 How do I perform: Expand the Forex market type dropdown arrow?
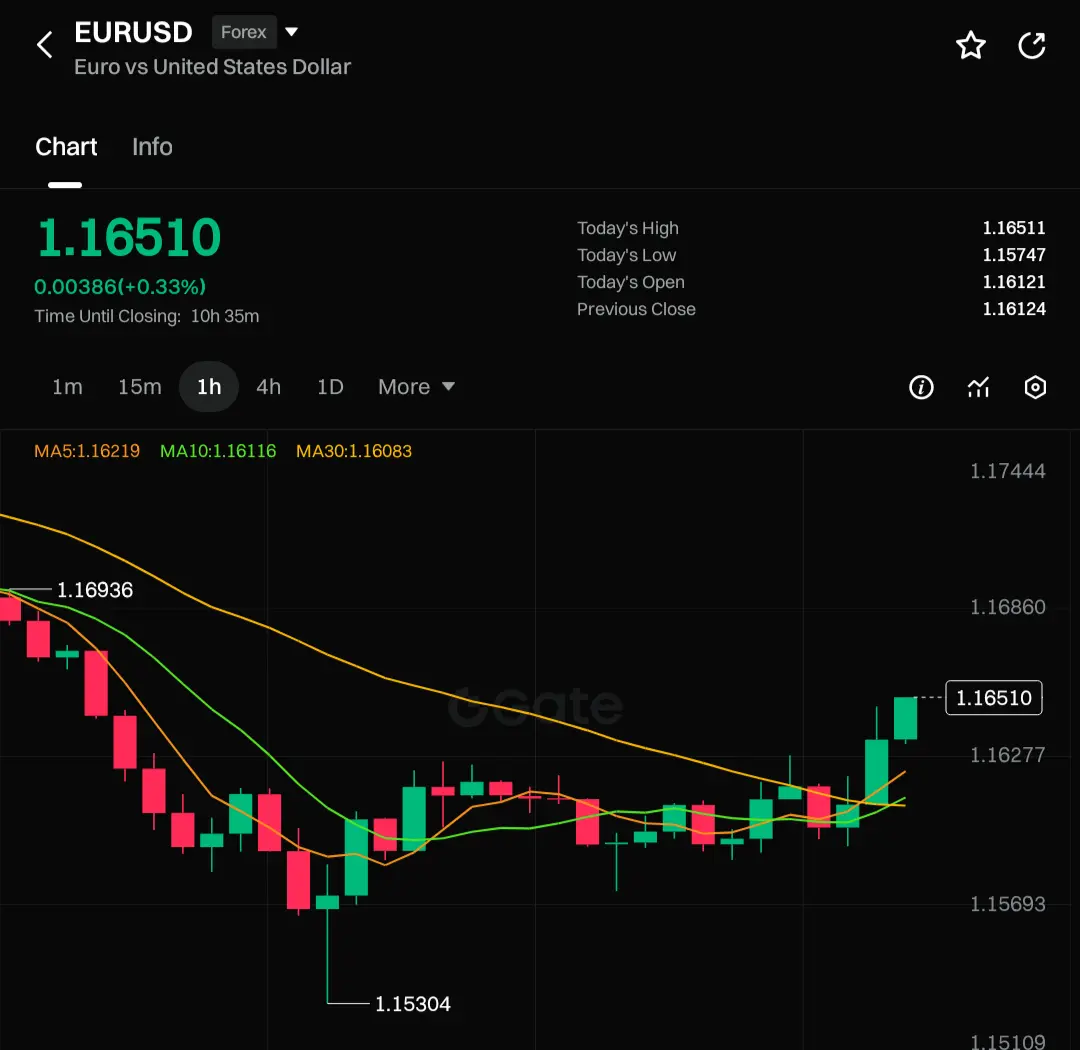[x=291, y=32]
